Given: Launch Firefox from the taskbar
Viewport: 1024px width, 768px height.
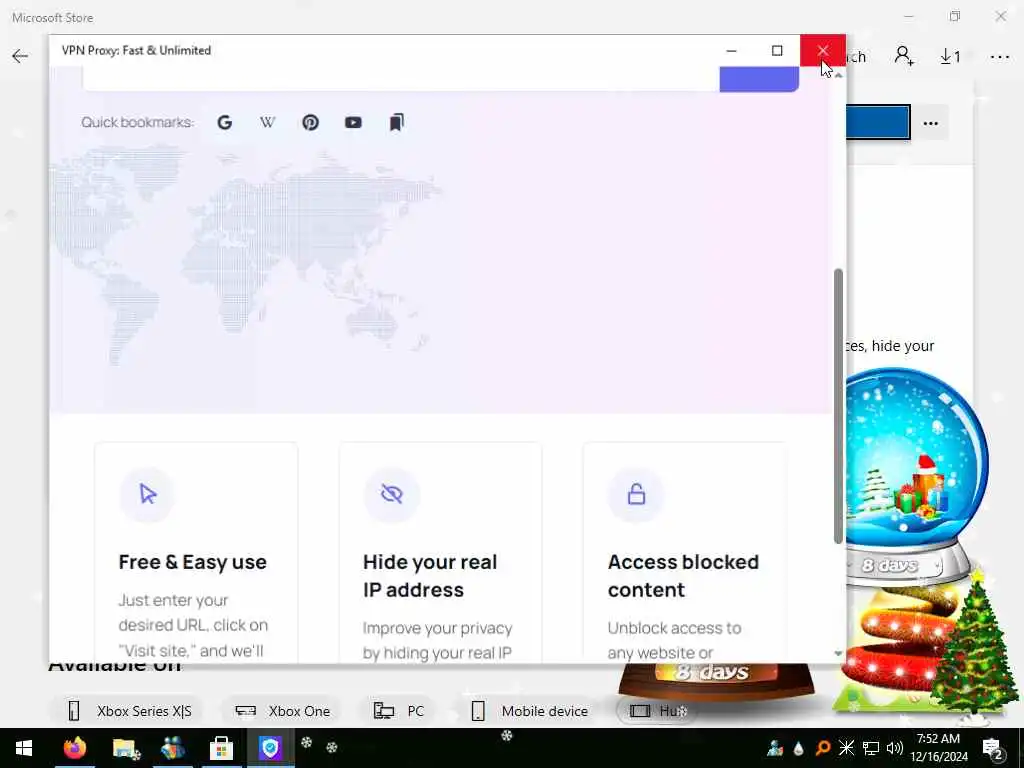Looking at the screenshot, I should (75, 748).
